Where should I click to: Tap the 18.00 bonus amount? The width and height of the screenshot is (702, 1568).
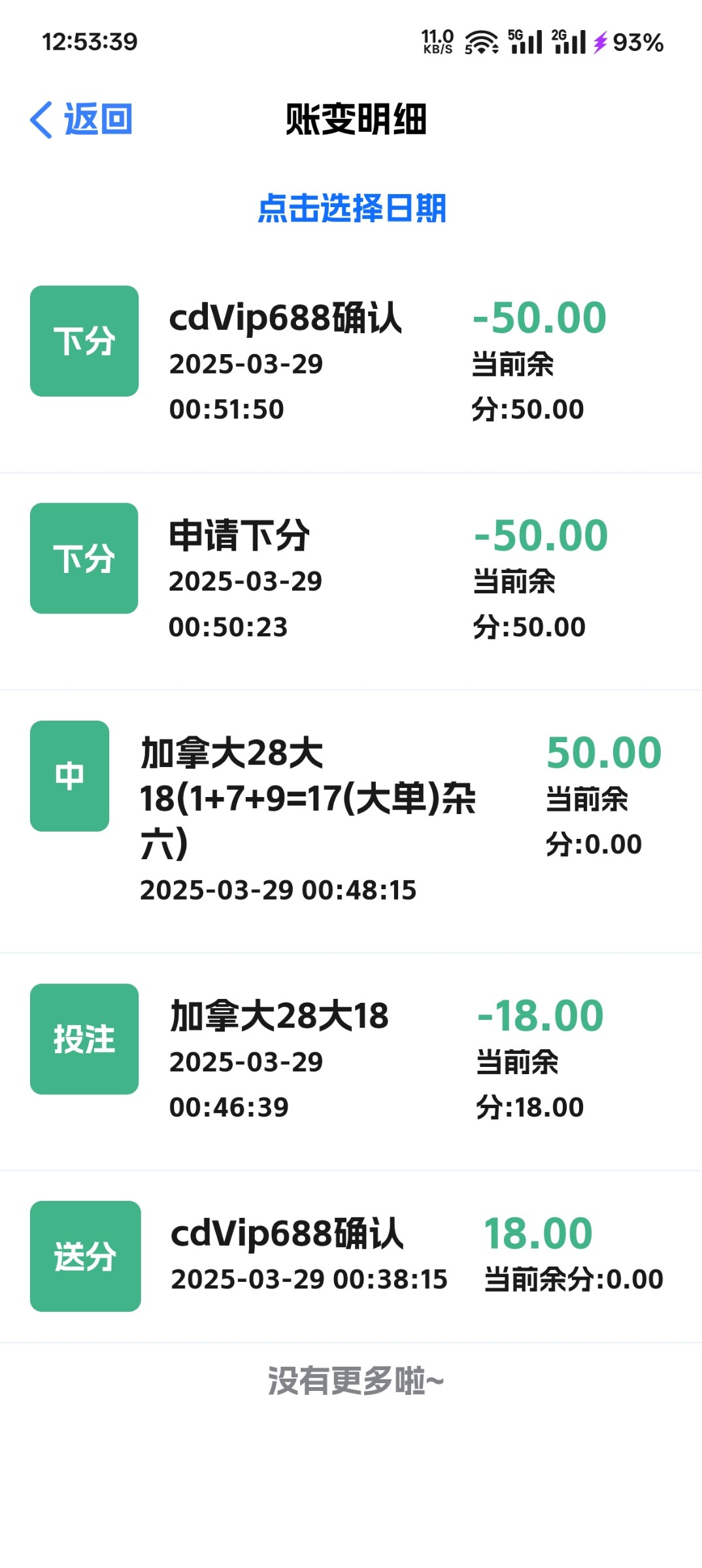pyautogui.click(x=538, y=1233)
